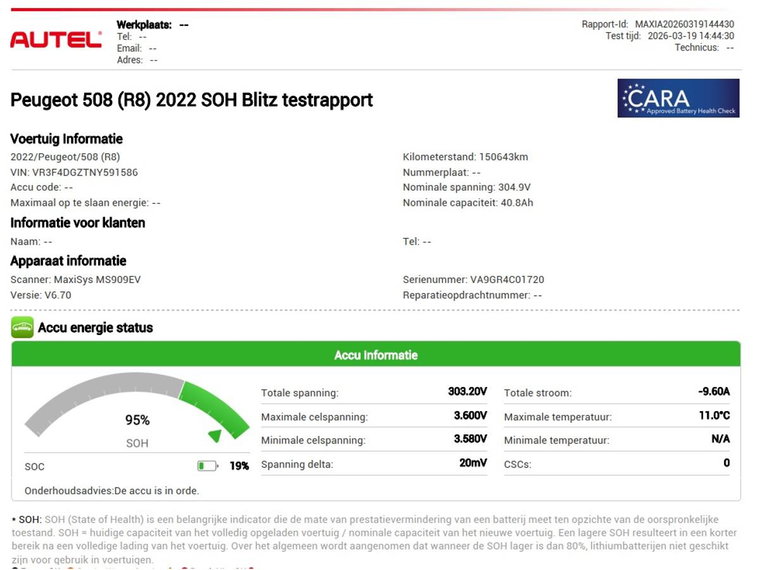
Task: Click the Reparatieopdrachtnummer line
Action: 472,295
